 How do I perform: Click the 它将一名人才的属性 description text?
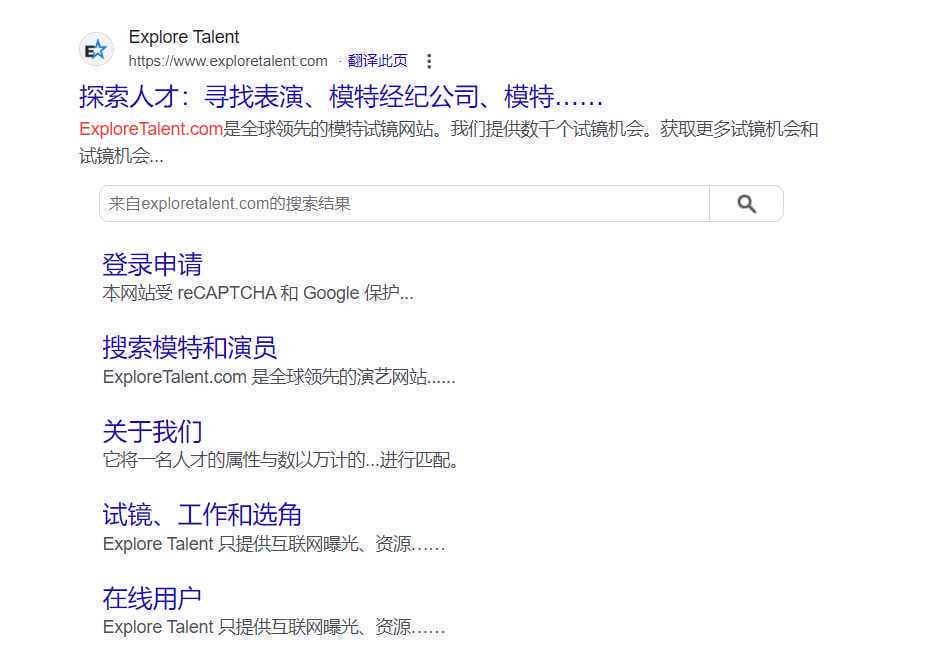(280, 460)
